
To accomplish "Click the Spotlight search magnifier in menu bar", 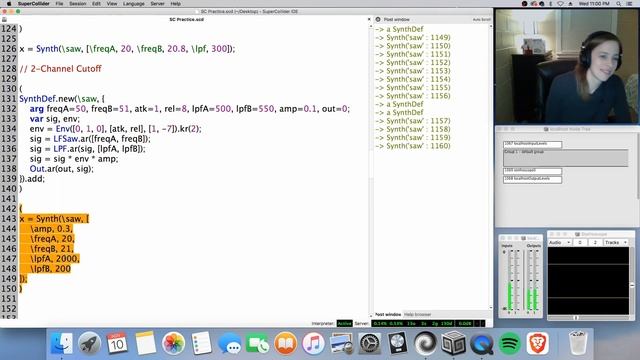I will (x=619, y=4).
